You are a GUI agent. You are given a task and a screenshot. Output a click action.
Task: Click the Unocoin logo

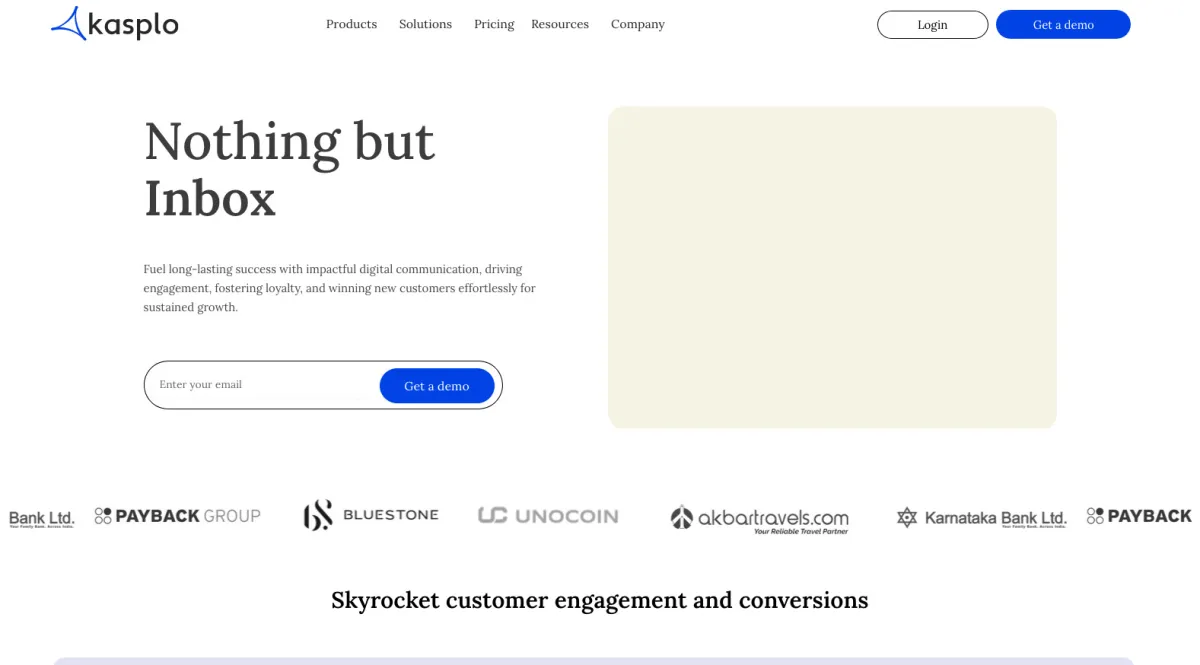coord(548,516)
